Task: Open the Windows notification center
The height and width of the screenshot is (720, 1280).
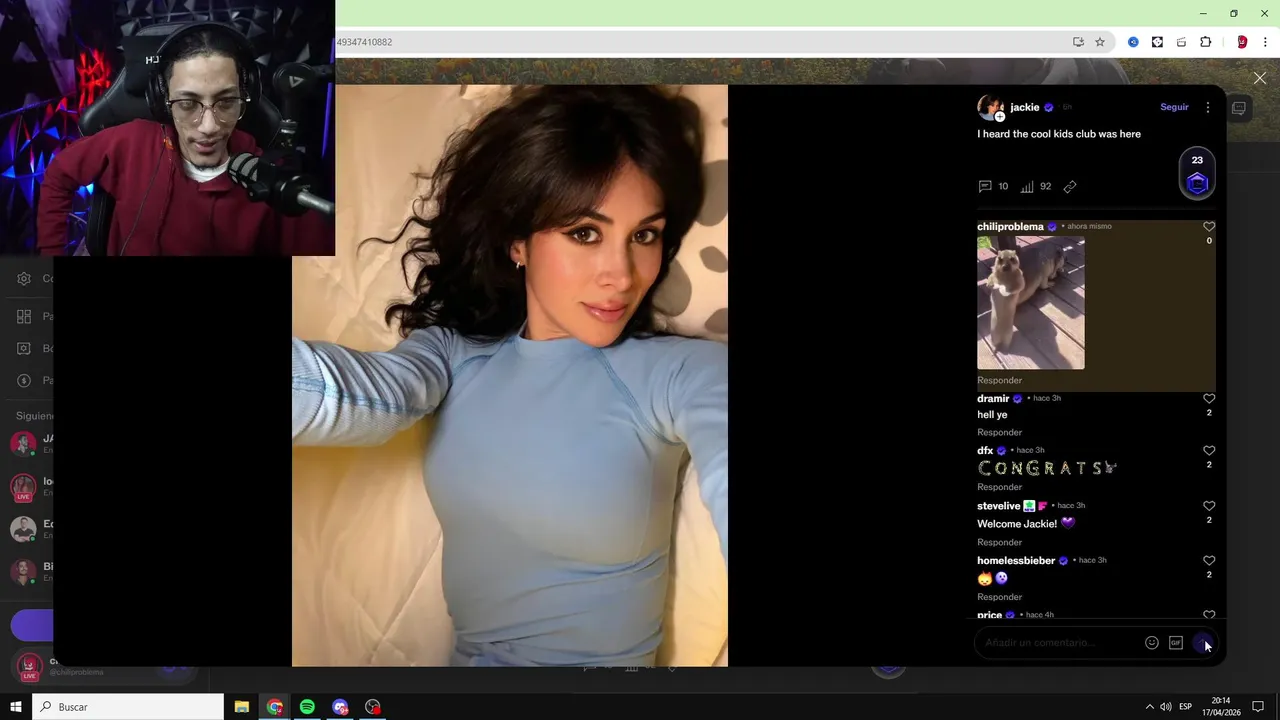Action: 1258,707
